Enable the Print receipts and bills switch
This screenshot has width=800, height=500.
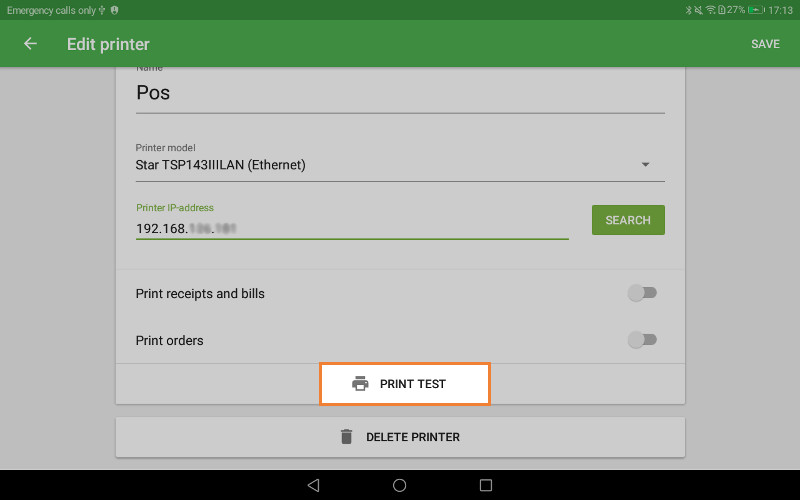point(641,293)
